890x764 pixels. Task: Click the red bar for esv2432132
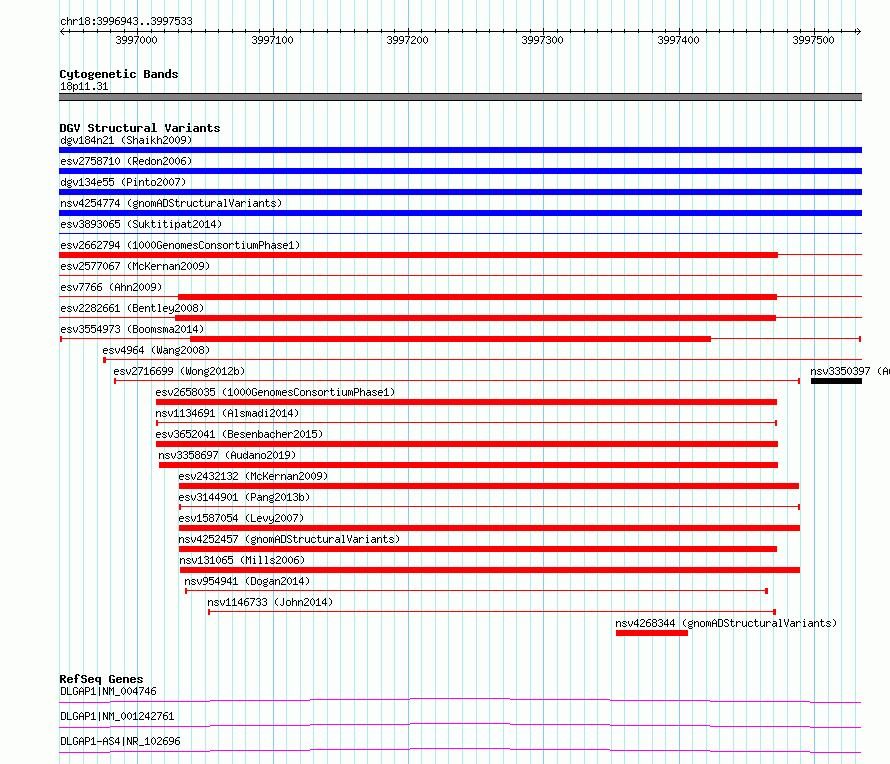[489, 486]
